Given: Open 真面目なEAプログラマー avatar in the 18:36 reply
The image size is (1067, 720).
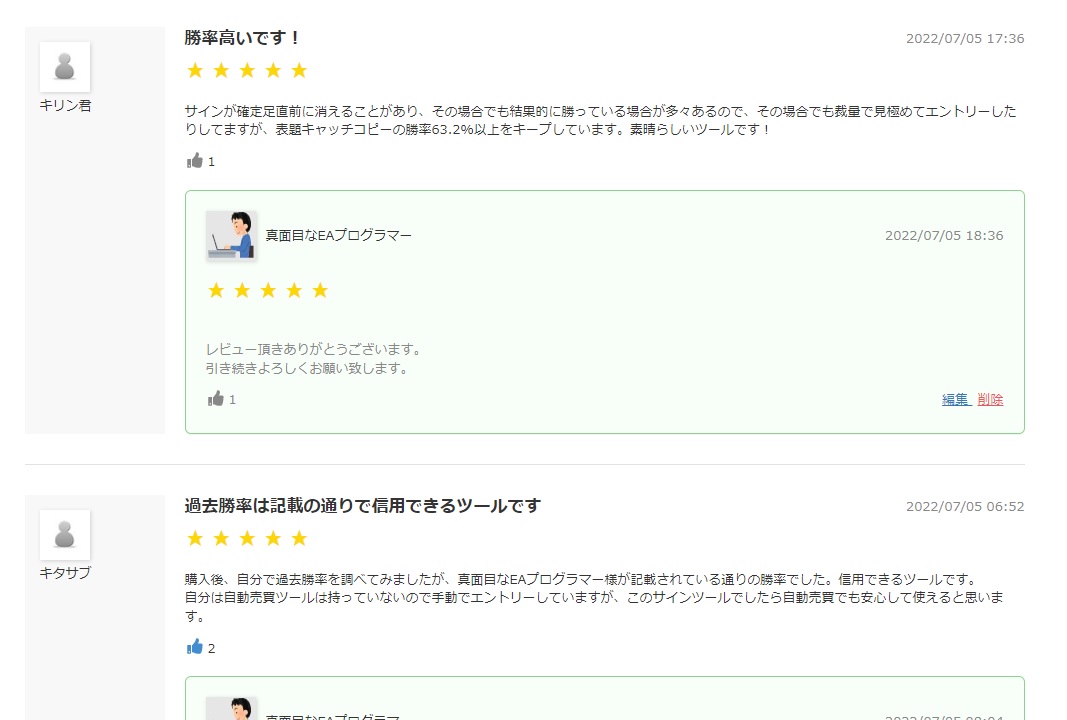Looking at the screenshot, I should click(x=231, y=236).
